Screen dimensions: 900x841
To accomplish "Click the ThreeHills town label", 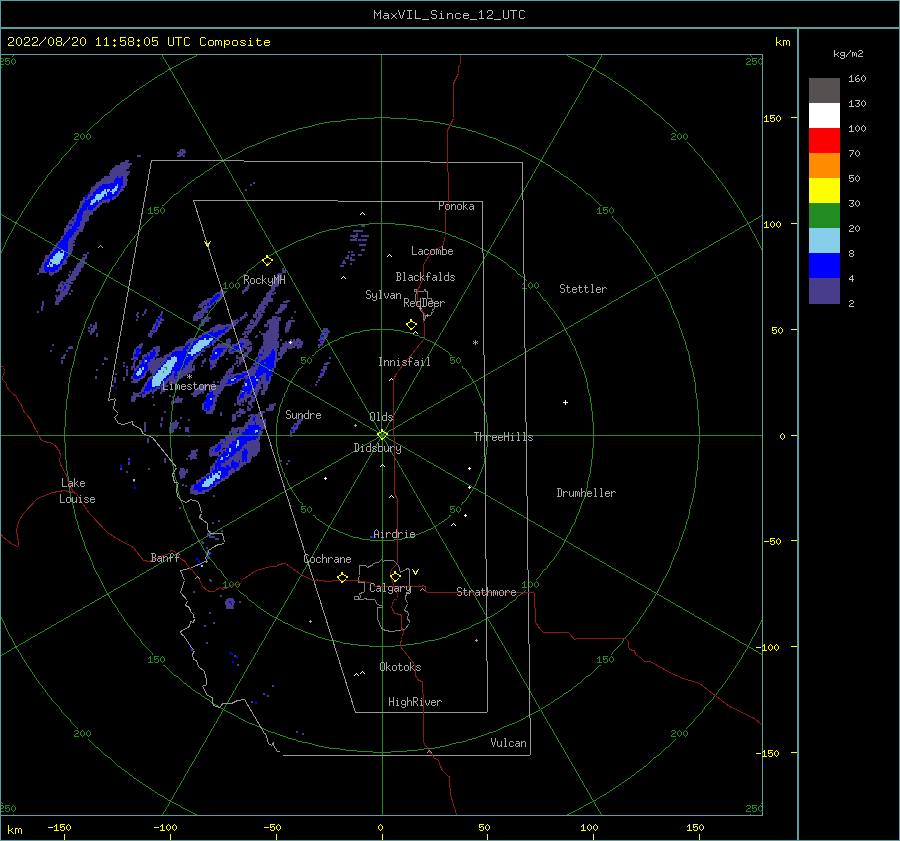I will coord(503,437).
